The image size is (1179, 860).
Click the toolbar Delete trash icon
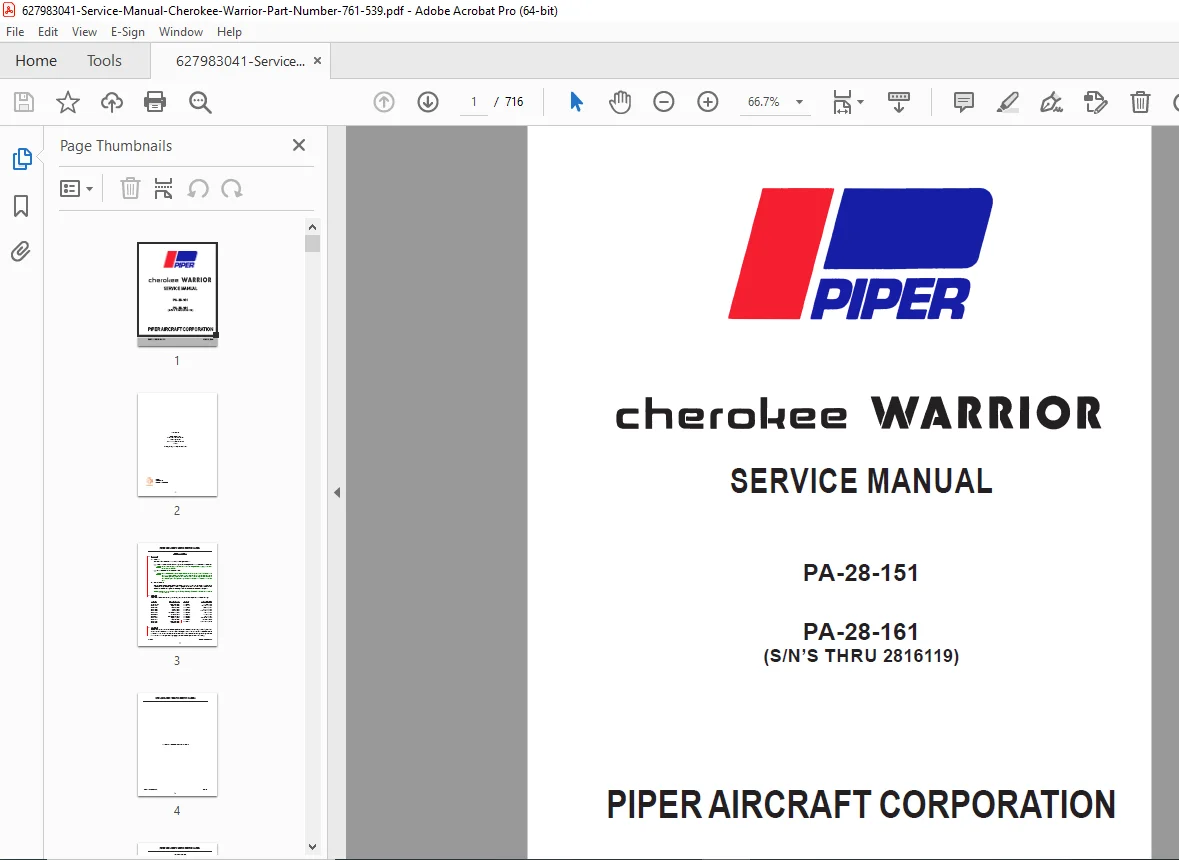(x=1140, y=102)
